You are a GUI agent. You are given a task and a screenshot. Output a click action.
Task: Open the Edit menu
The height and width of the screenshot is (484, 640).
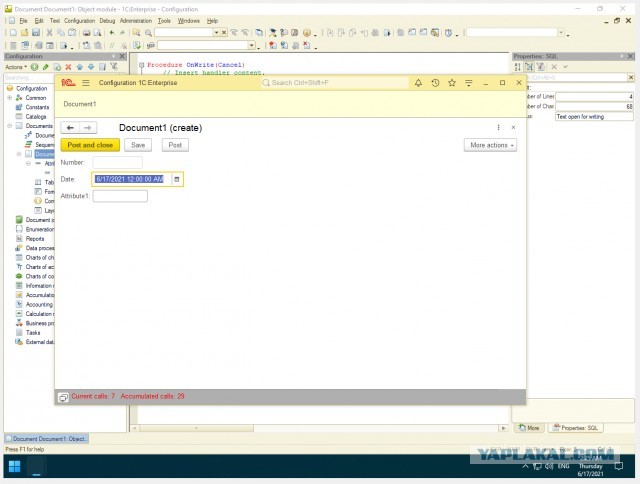39,21
